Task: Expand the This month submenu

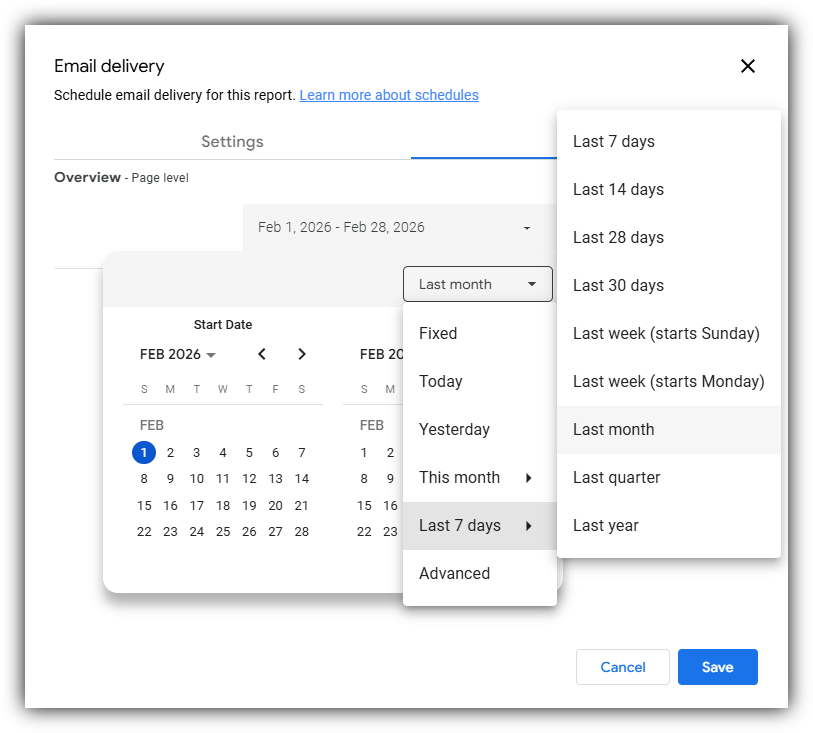Action: (x=460, y=477)
